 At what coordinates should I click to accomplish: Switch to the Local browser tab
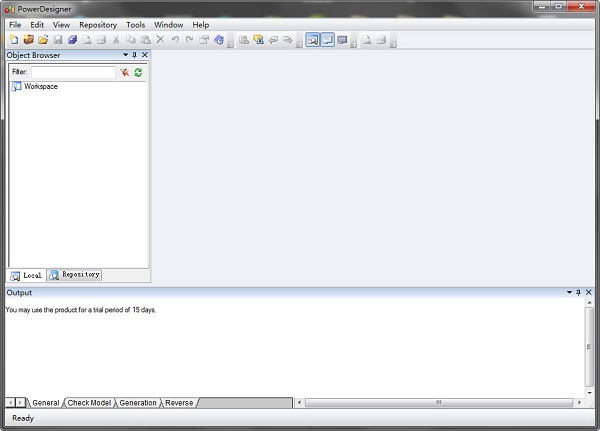(x=26, y=275)
